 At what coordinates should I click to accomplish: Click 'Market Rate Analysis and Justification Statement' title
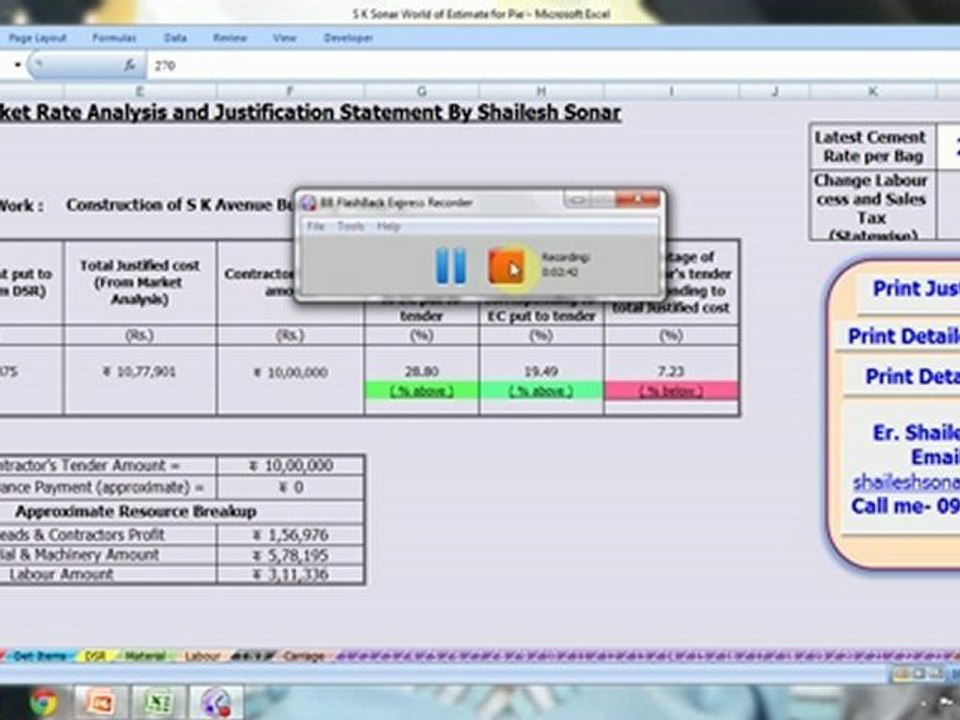(309, 113)
